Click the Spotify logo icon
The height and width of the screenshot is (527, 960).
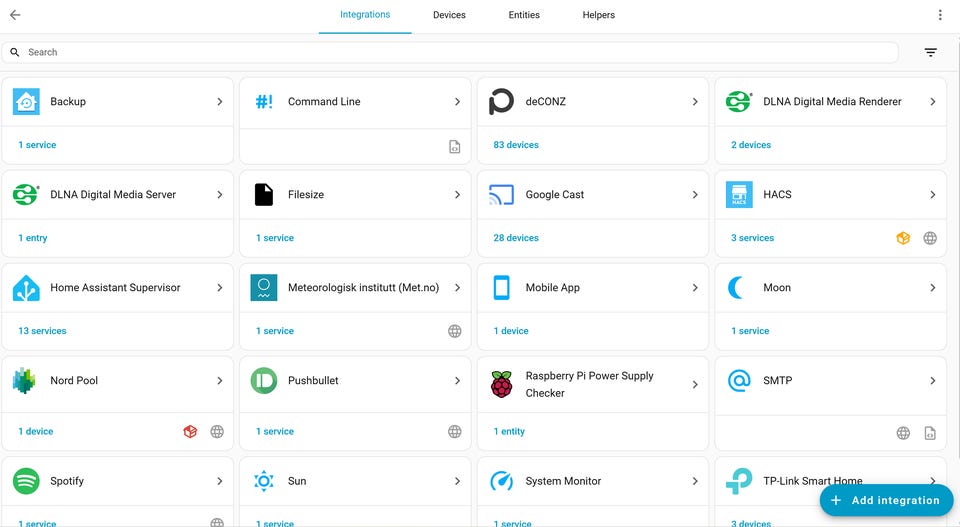(26, 481)
